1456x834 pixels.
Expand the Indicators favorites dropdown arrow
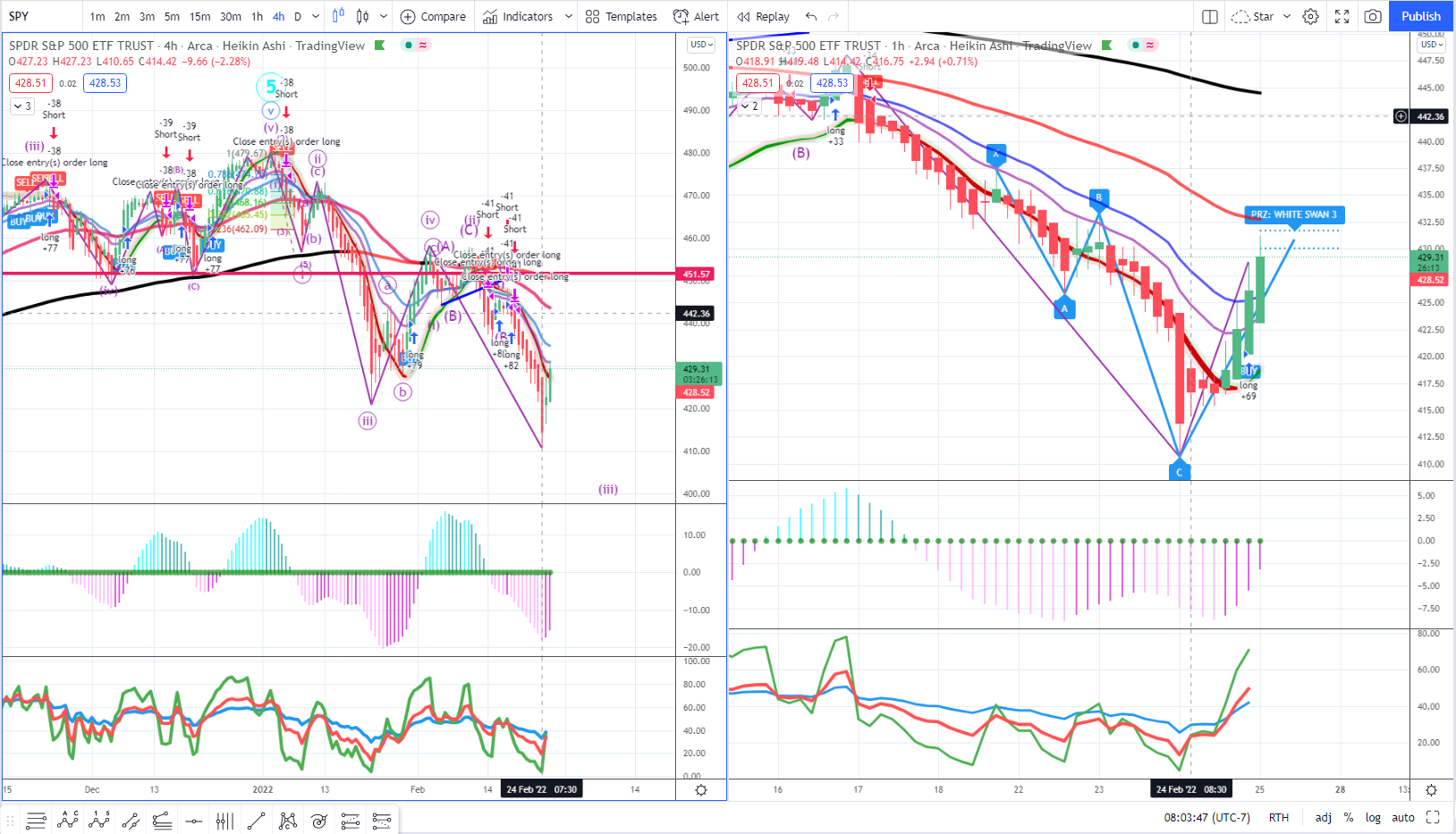pos(568,16)
